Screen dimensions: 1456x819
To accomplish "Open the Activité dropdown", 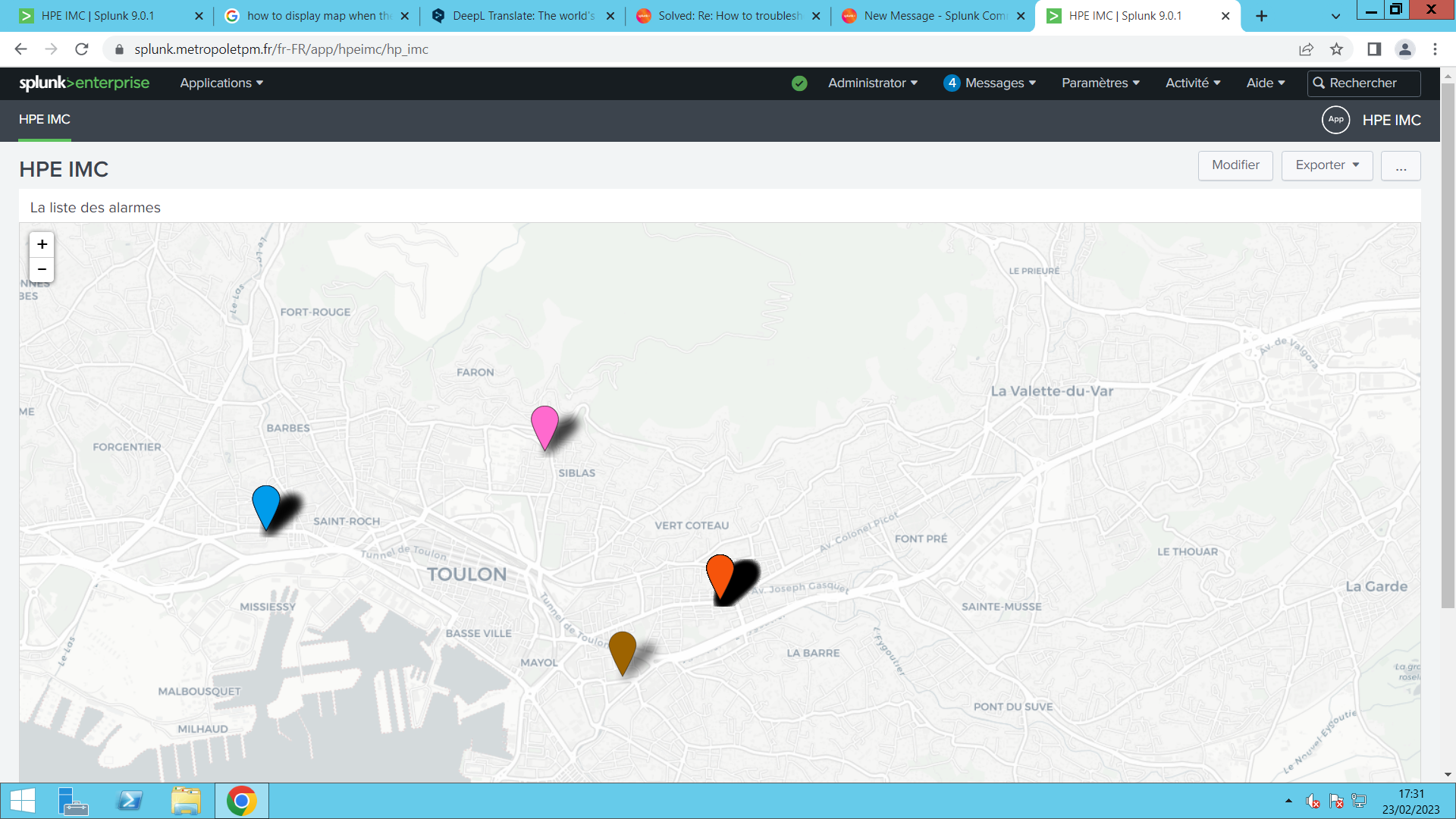I will click(x=1193, y=83).
